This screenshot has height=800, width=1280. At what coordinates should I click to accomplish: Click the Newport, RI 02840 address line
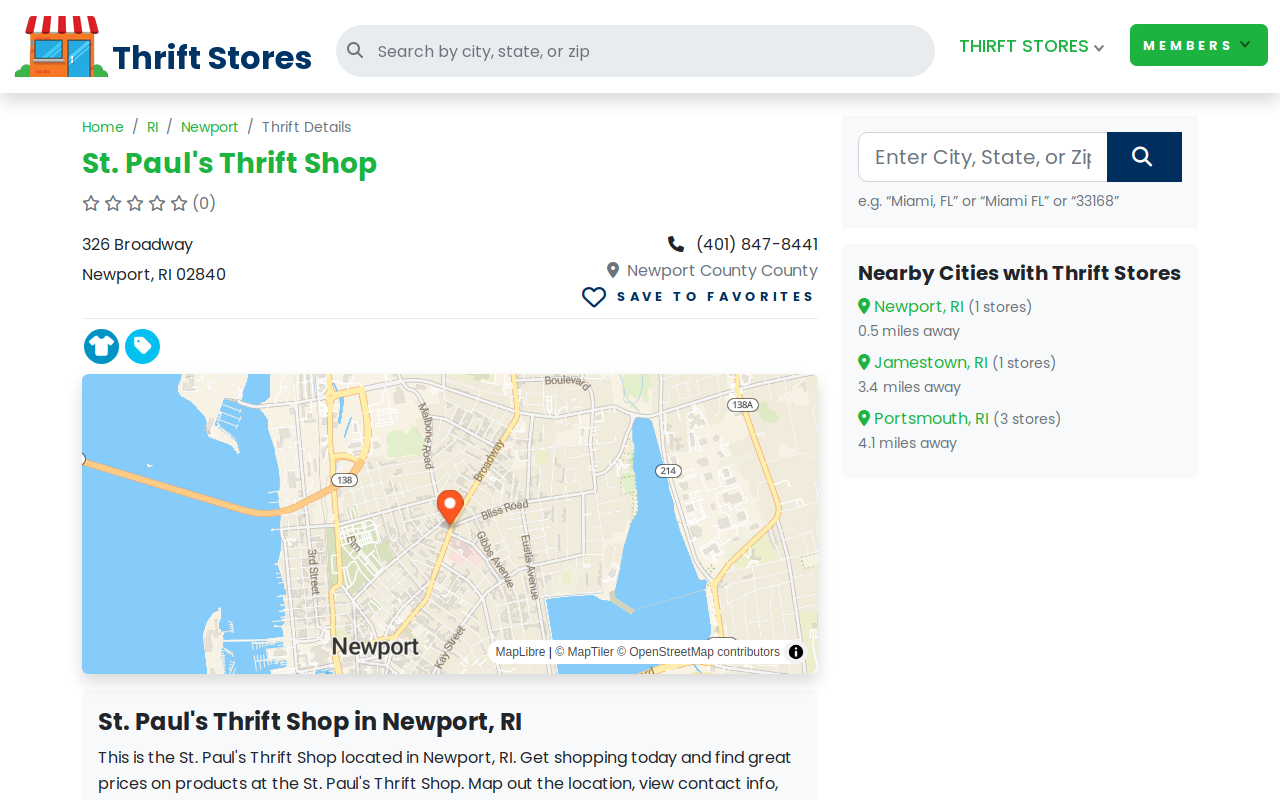154,274
